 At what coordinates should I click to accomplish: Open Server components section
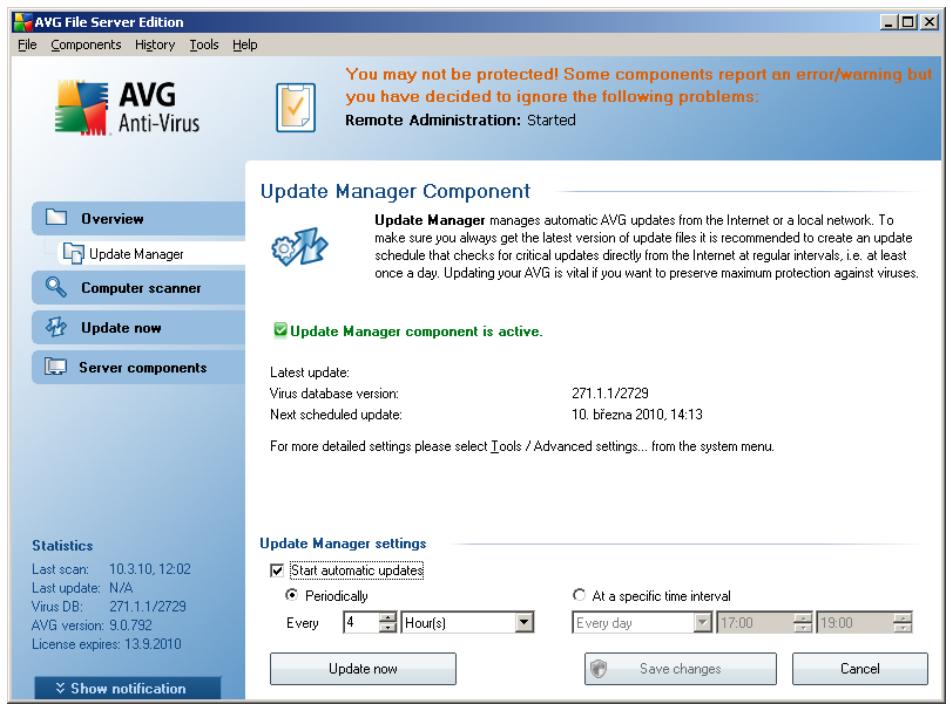click(x=138, y=368)
